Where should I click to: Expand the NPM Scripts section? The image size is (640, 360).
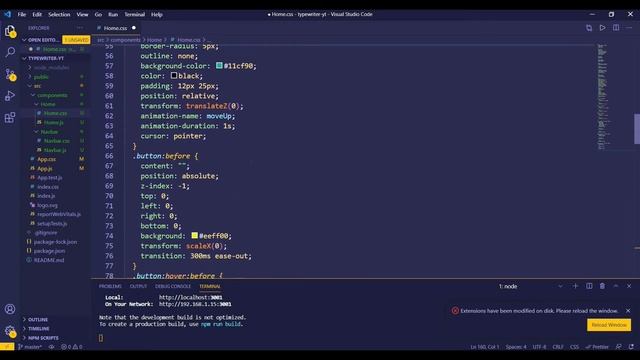click(x=43, y=338)
